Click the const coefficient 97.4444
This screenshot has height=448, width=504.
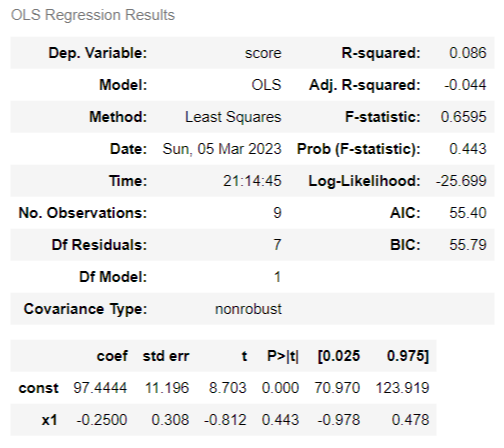pos(100,388)
